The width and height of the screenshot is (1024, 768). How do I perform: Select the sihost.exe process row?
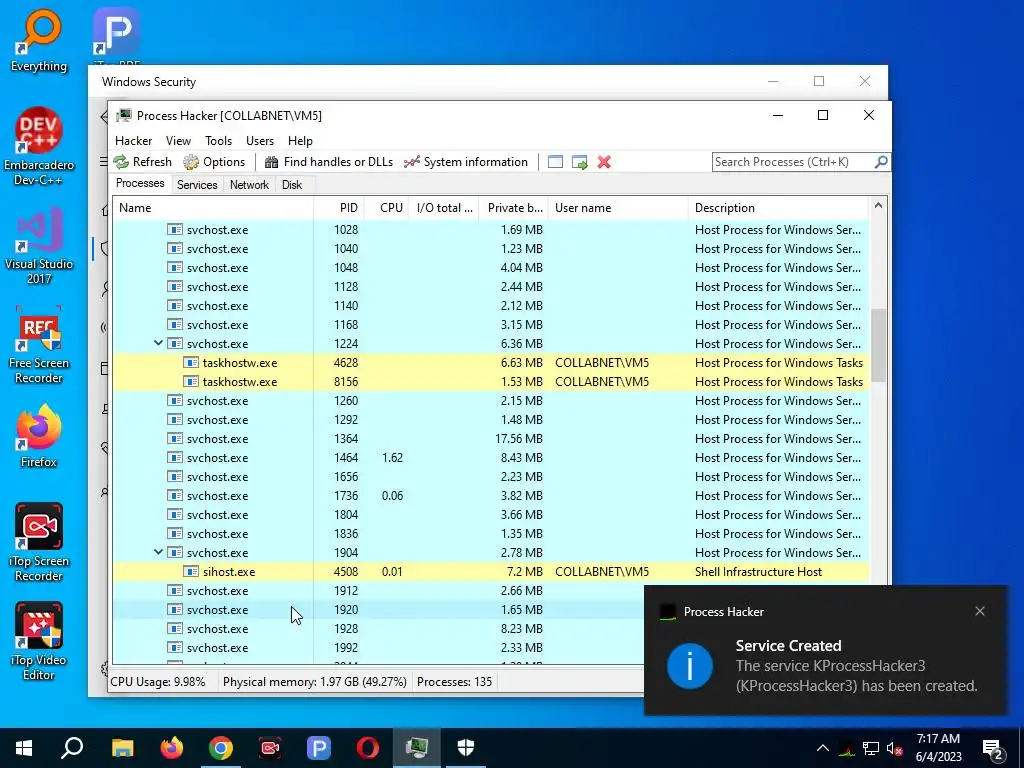tap(491, 571)
